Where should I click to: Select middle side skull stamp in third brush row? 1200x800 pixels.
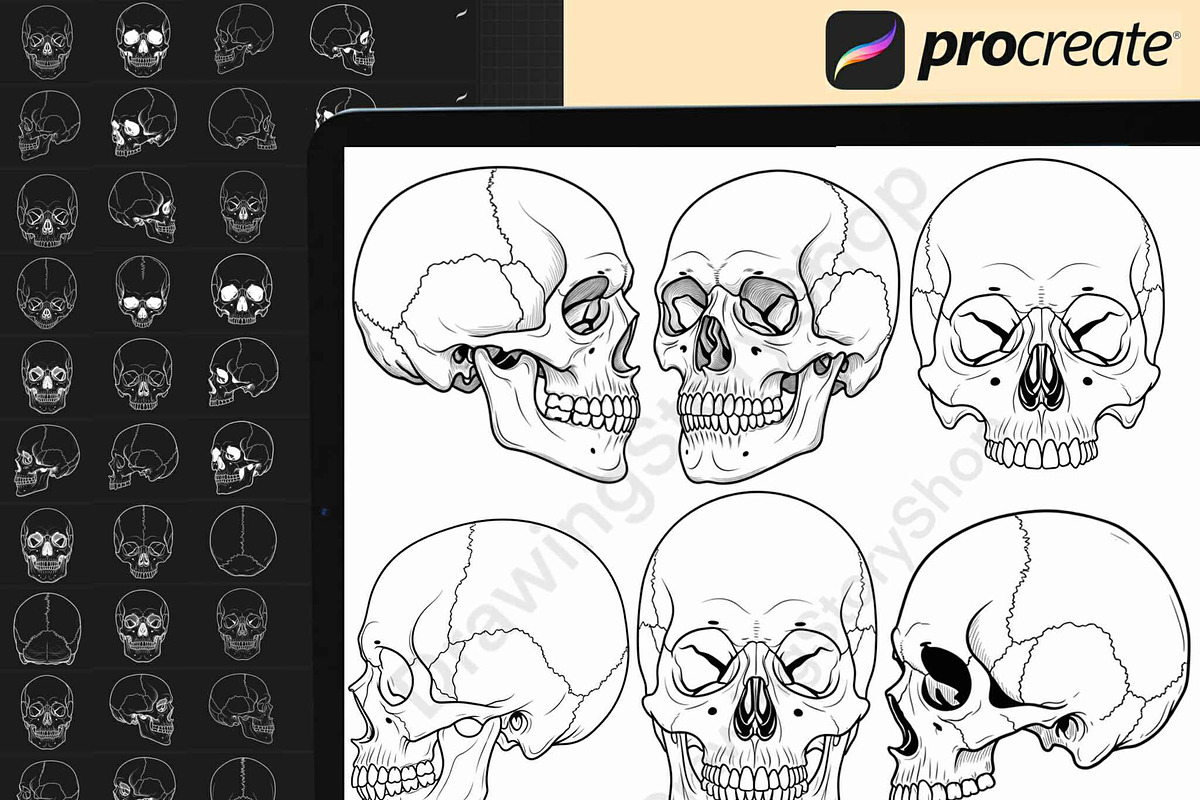point(143,208)
